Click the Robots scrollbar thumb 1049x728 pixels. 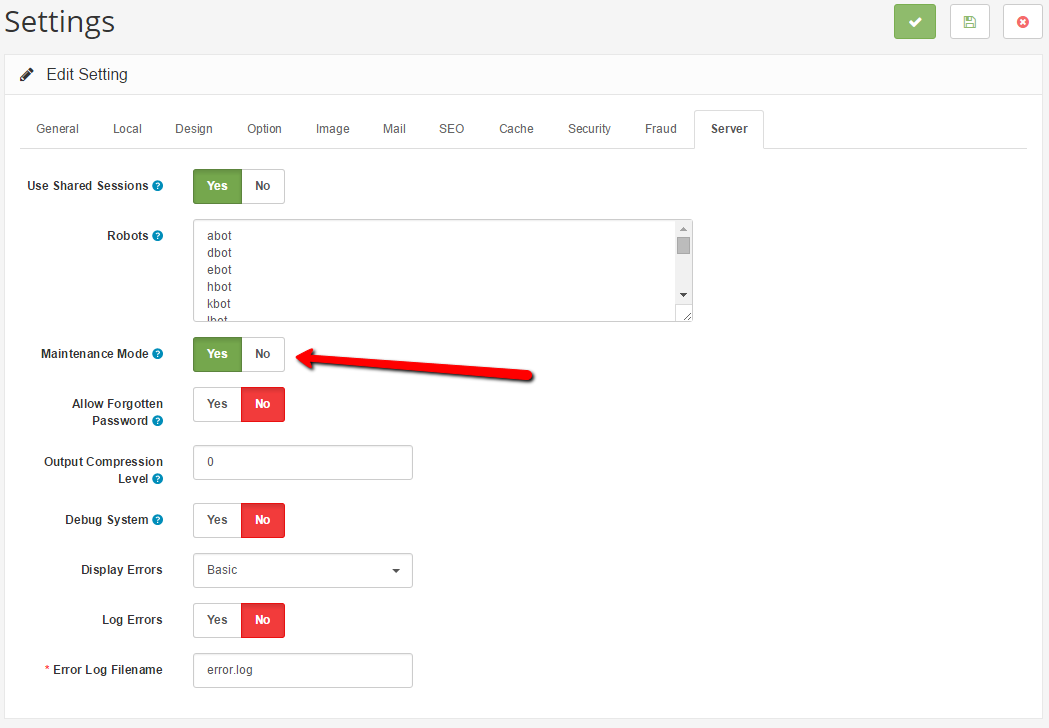point(683,246)
